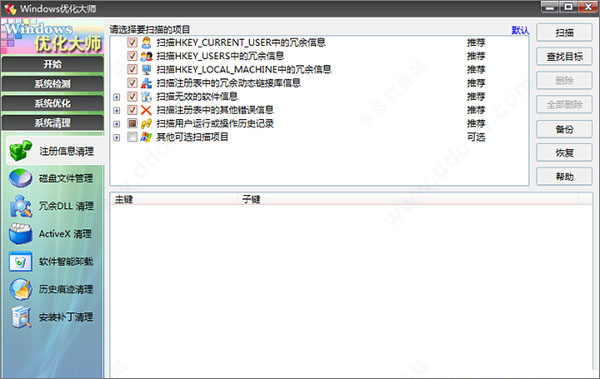The image size is (600, 379).
Task: Click the software icon of the 扫描无效的软件信息 row
Action: [x=146, y=96]
